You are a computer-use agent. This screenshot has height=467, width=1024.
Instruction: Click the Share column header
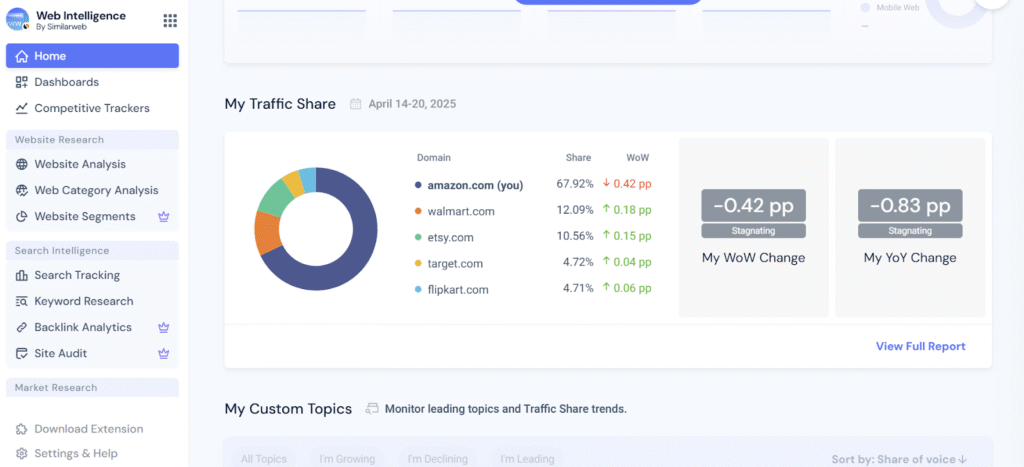[x=579, y=157]
